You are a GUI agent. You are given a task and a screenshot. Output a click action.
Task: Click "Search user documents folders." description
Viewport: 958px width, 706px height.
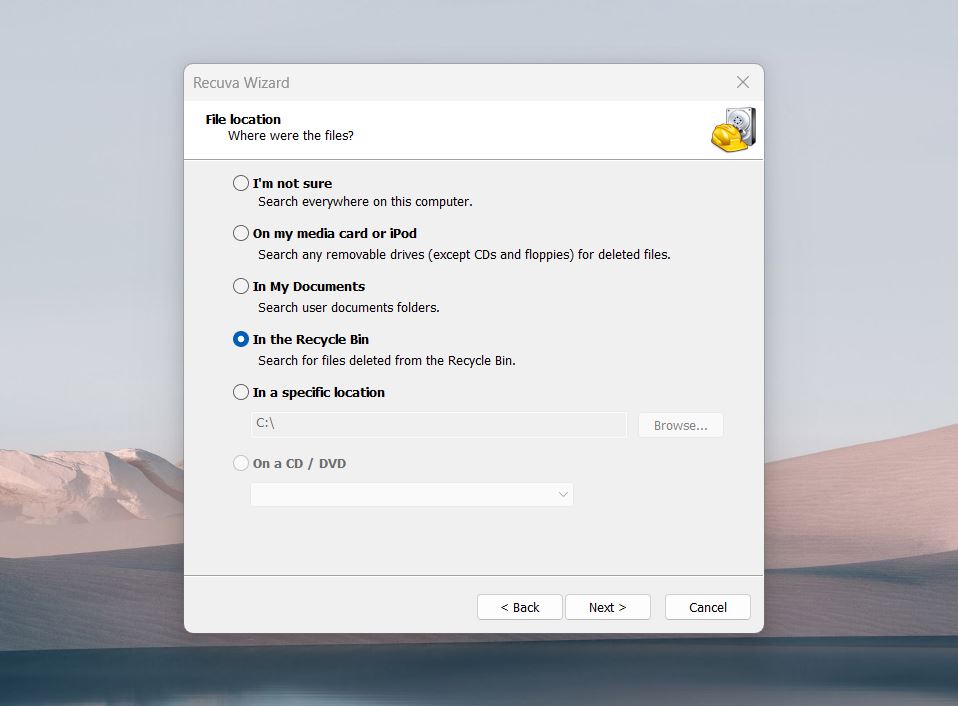349,307
